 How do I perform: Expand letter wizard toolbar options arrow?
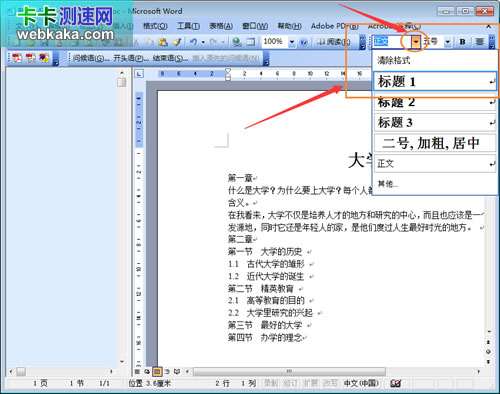pos(266,59)
